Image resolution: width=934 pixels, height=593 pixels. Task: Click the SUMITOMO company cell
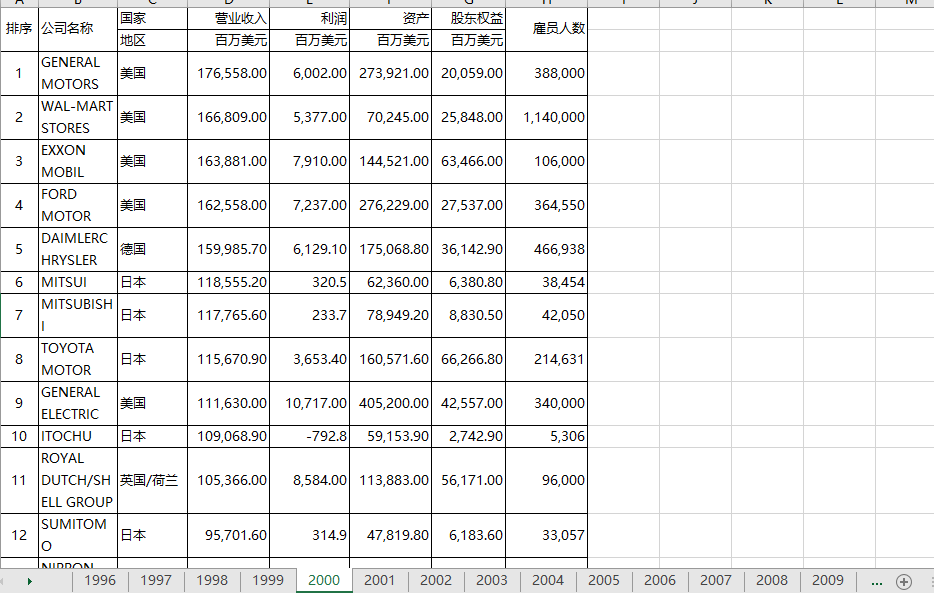coord(78,535)
